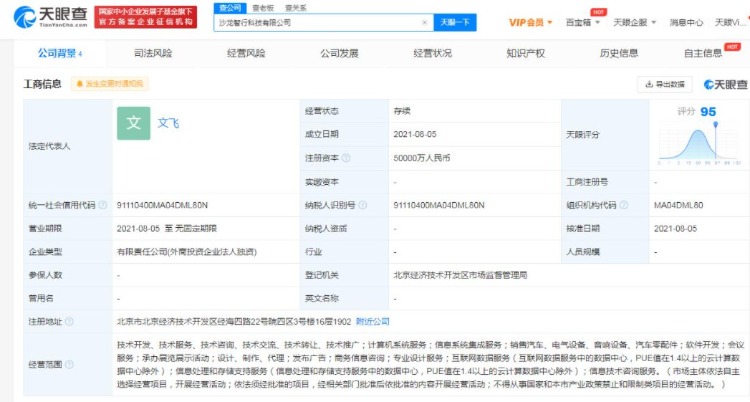This screenshot has height=402, width=750.
Task: Click the 天眼一下 search button
Action: click(455, 22)
